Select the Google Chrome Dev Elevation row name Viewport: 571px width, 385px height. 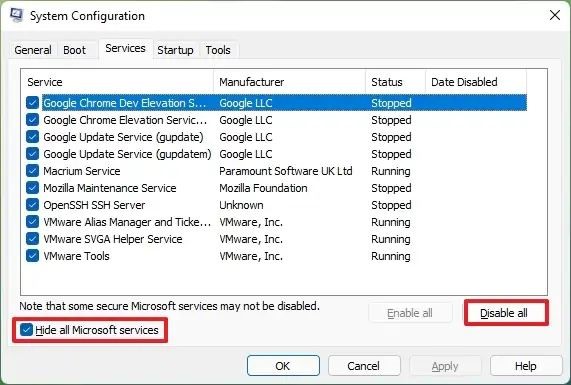tap(125, 103)
